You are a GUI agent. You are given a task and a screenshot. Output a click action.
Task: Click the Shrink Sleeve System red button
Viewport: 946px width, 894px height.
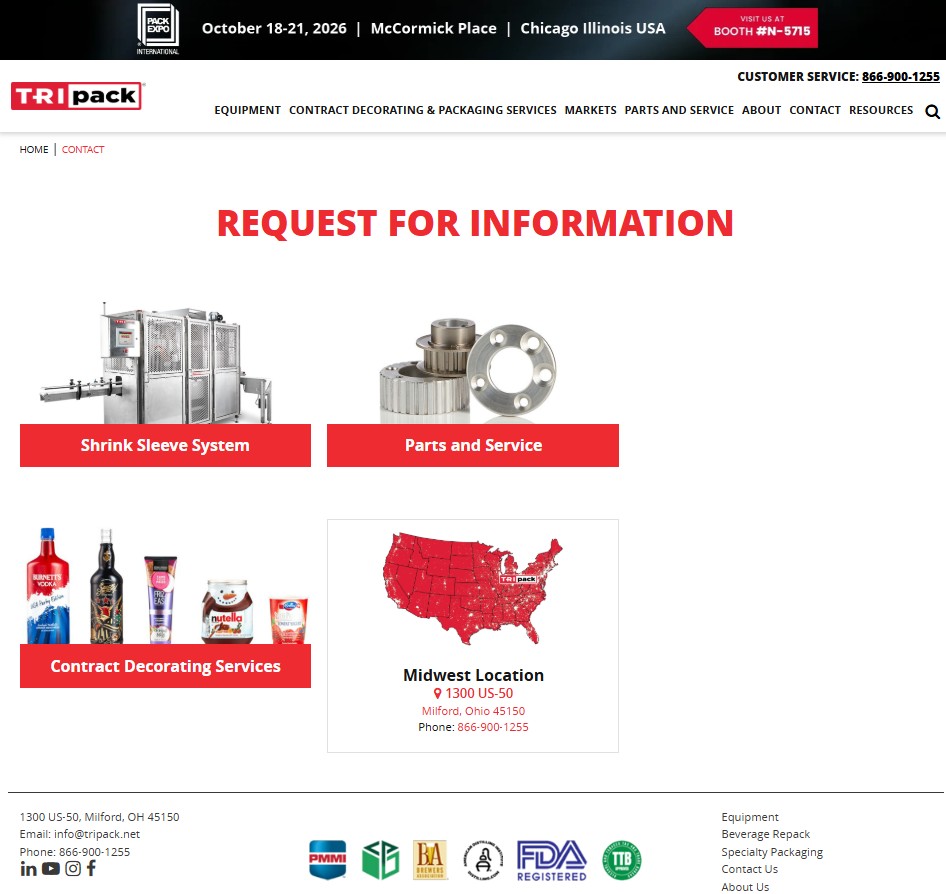165,445
